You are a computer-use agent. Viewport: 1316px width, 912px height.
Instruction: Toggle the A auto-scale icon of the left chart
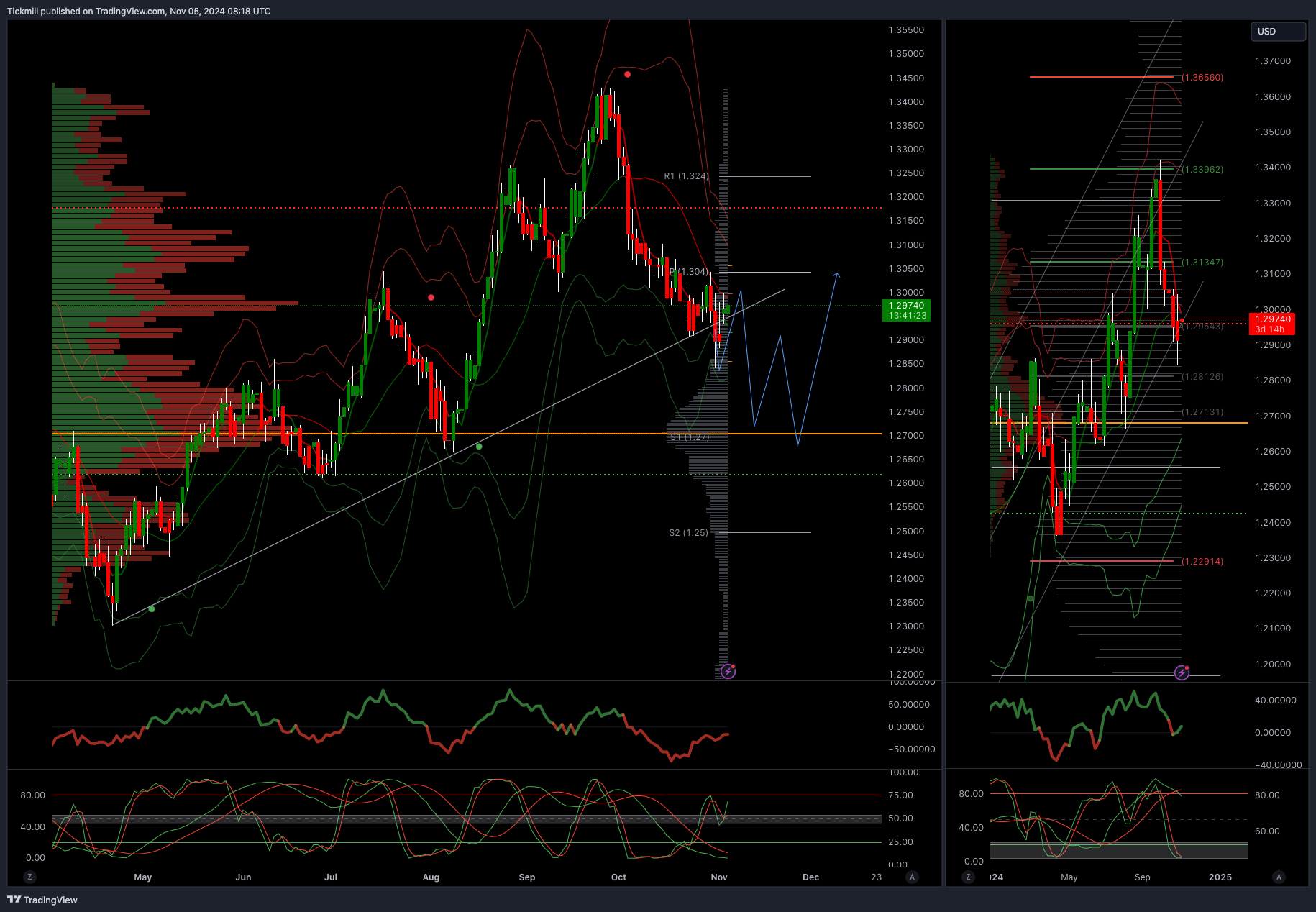912,877
